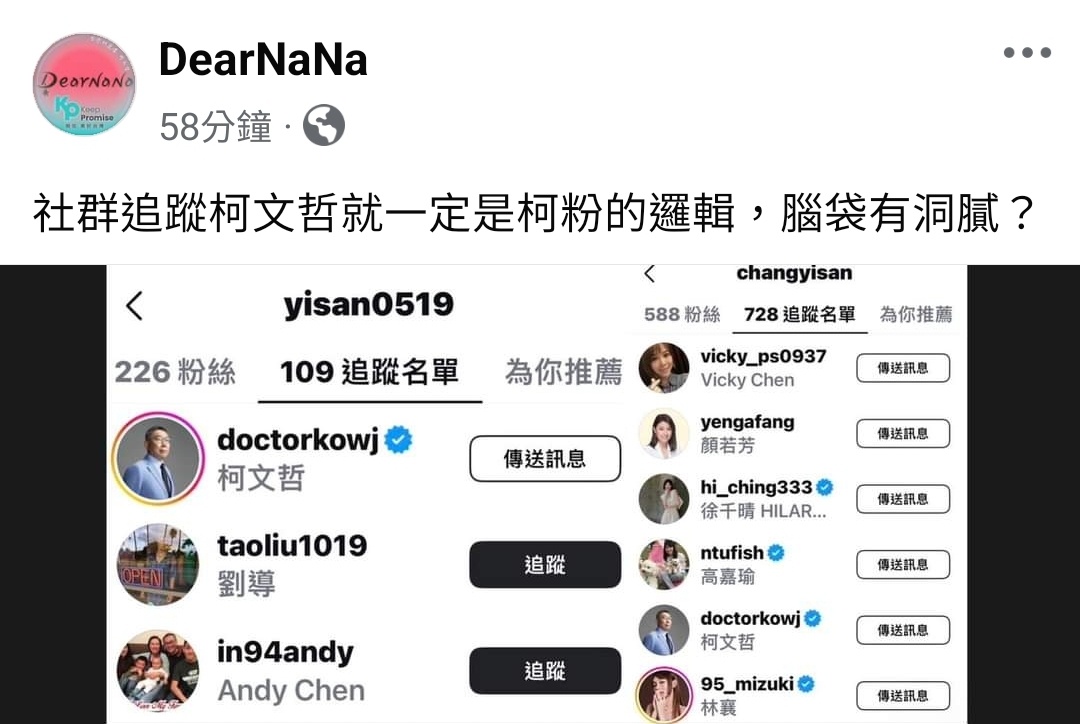1080x724 pixels.
Task: Click doctorkowj's blue verified badge in yisan0519 list
Action: [399, 439]
